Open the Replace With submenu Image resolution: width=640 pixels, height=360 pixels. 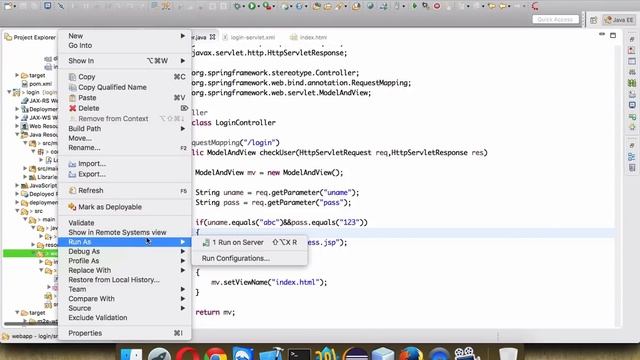[x=124, y=270]
